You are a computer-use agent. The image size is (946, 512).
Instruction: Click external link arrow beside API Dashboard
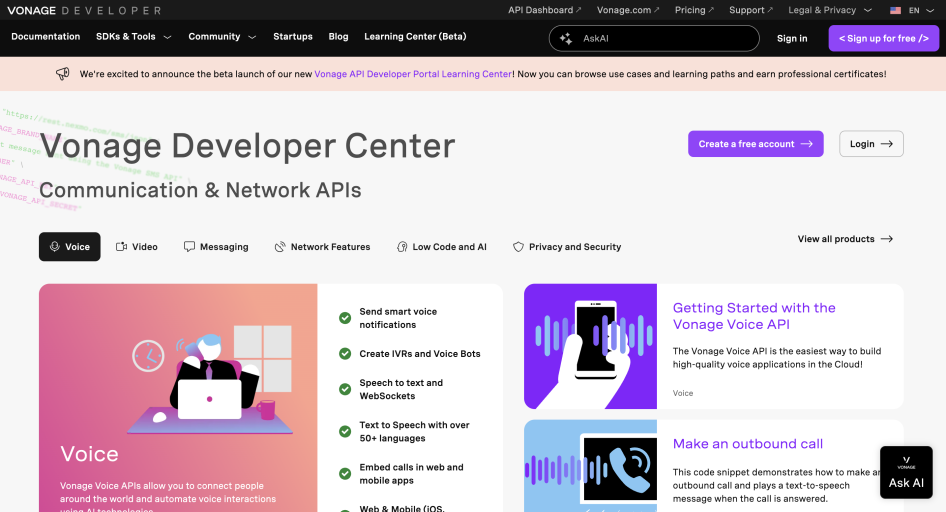(x=579, y=10)
